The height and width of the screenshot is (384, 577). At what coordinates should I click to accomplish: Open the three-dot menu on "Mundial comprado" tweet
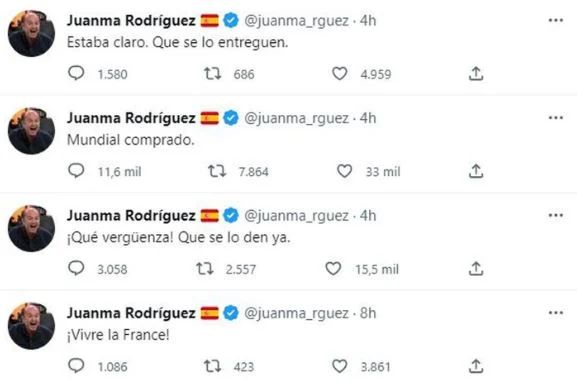click(556, 118)
